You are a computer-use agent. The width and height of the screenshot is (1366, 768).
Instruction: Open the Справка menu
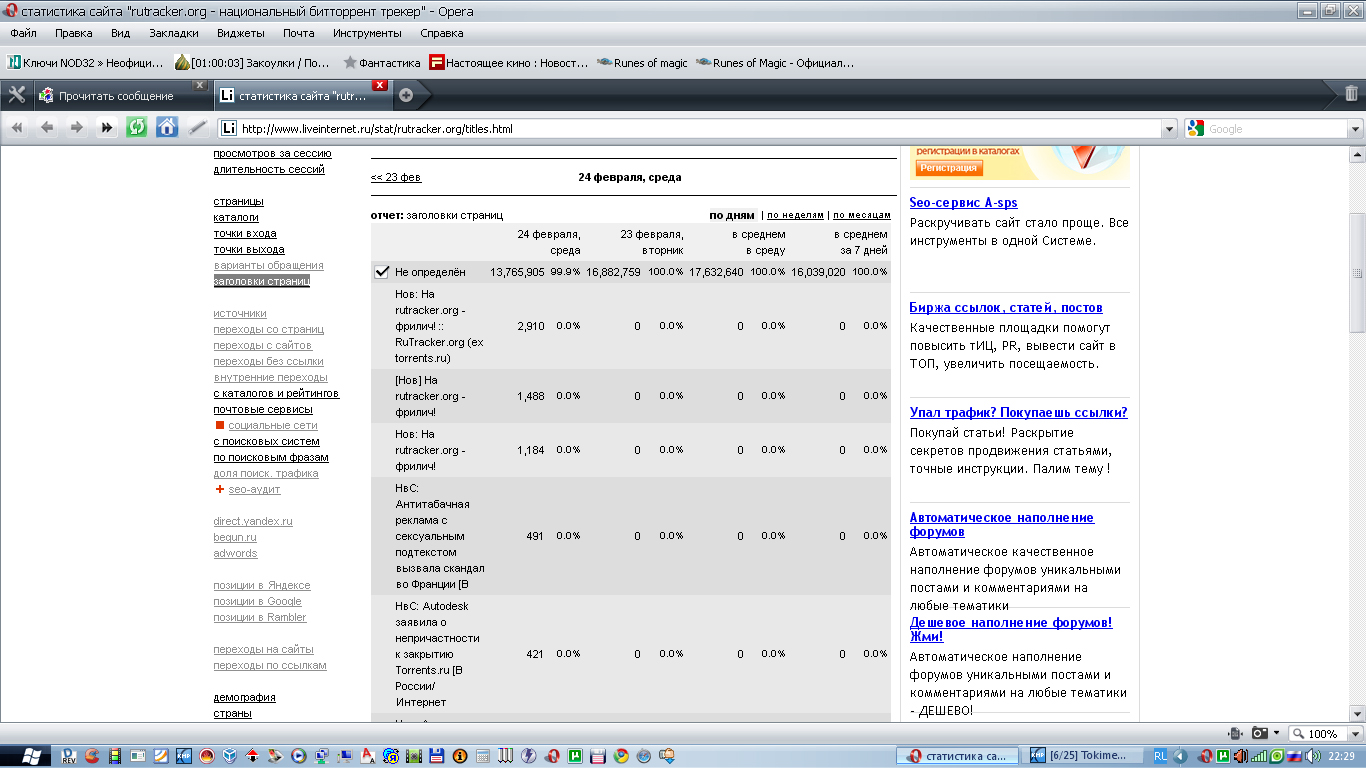point(441,33)
